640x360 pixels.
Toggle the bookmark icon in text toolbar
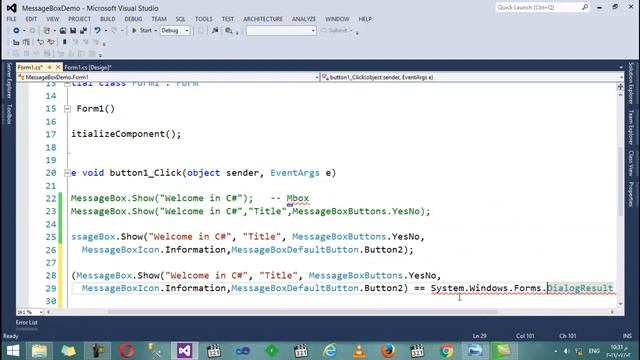(x=64, y=42)
